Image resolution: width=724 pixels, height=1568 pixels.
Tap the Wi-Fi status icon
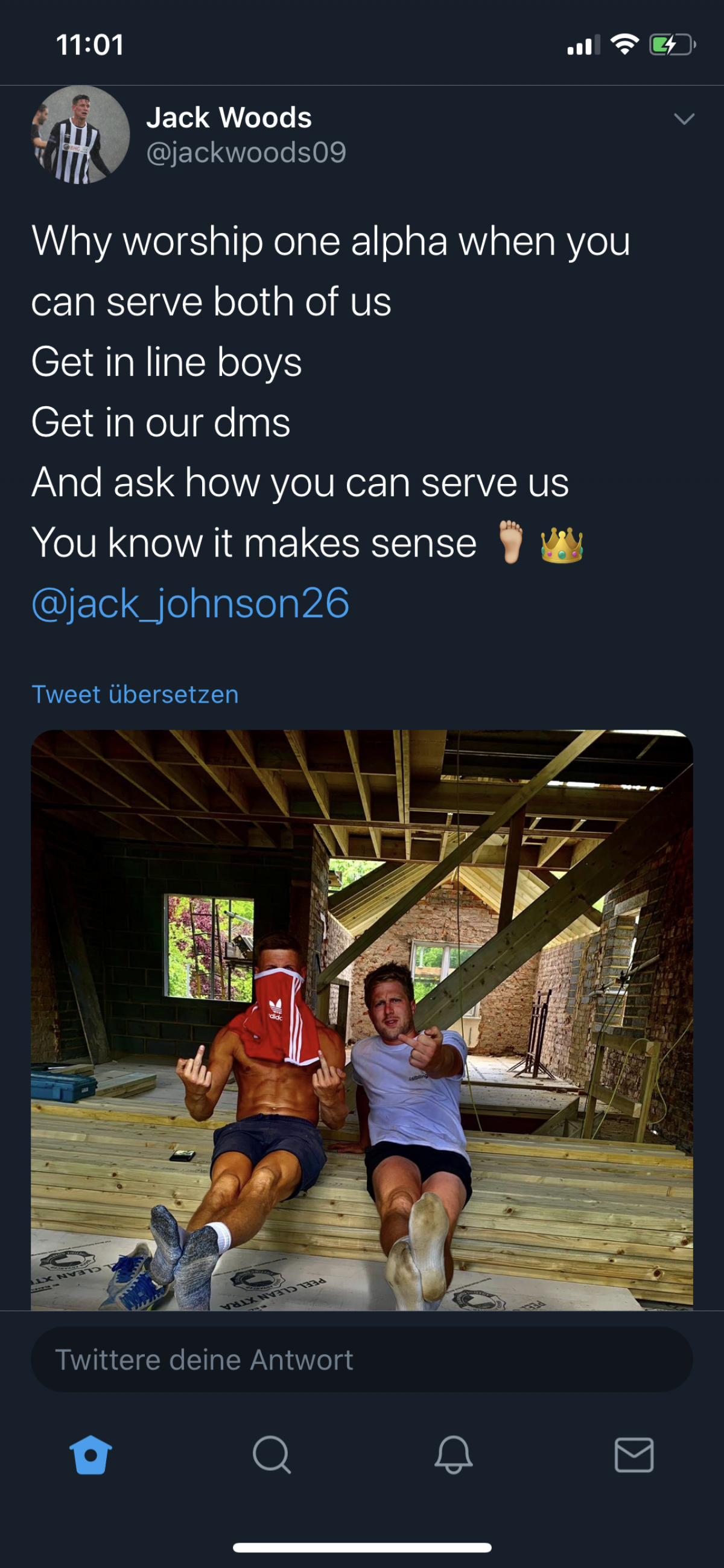pos(624,45)
